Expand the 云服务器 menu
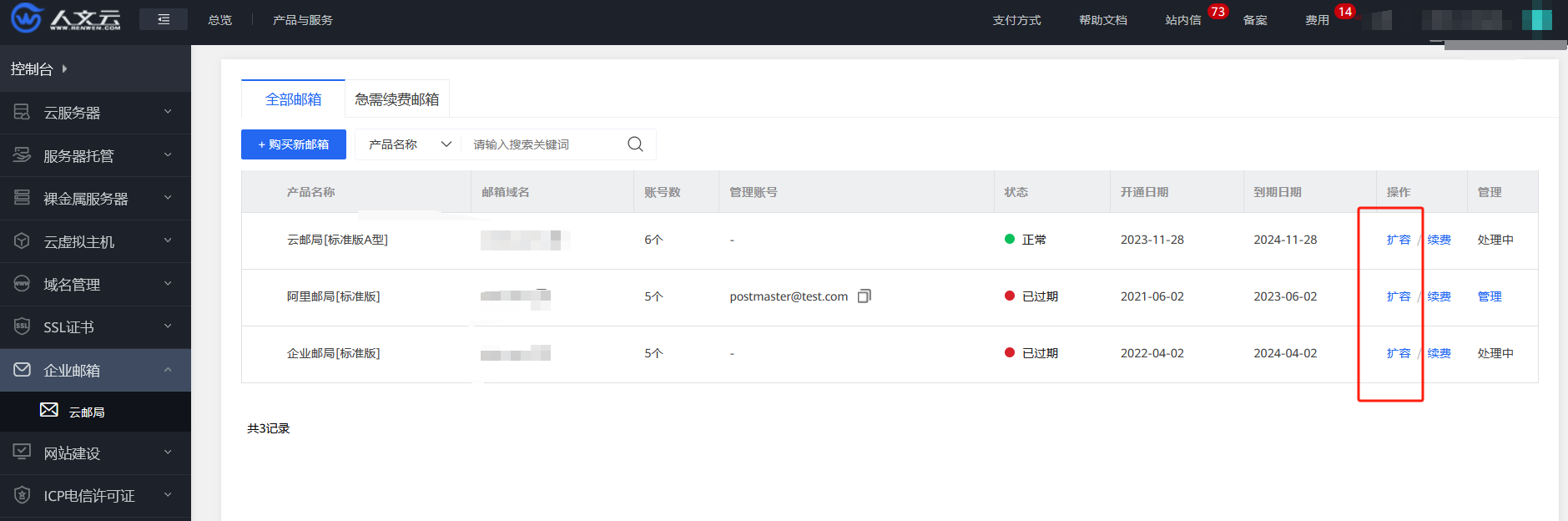1568x521 pixels. 168,112
